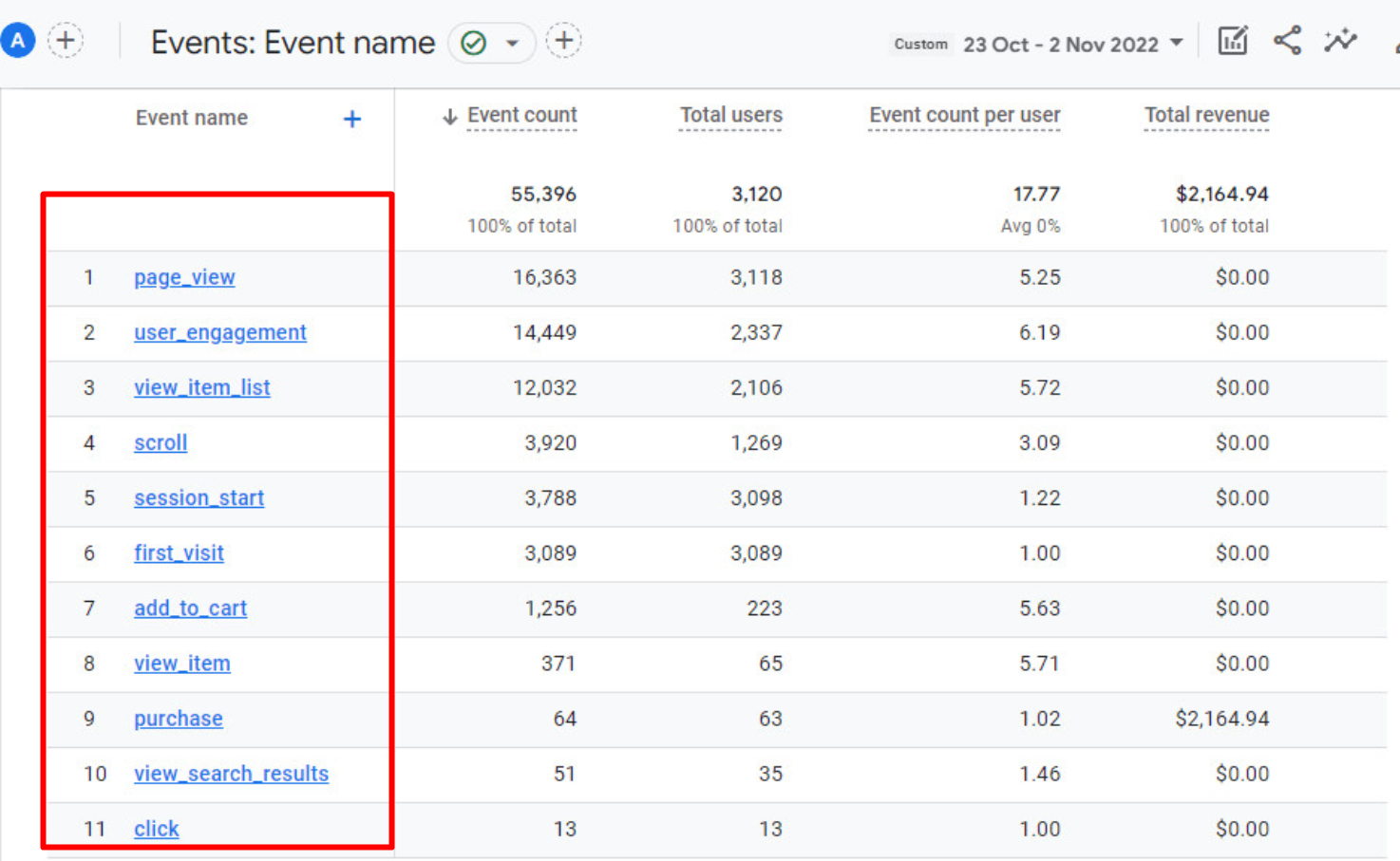Sort the table by Event count column
Screen dimensions: 1400x861
coord(520,115)
